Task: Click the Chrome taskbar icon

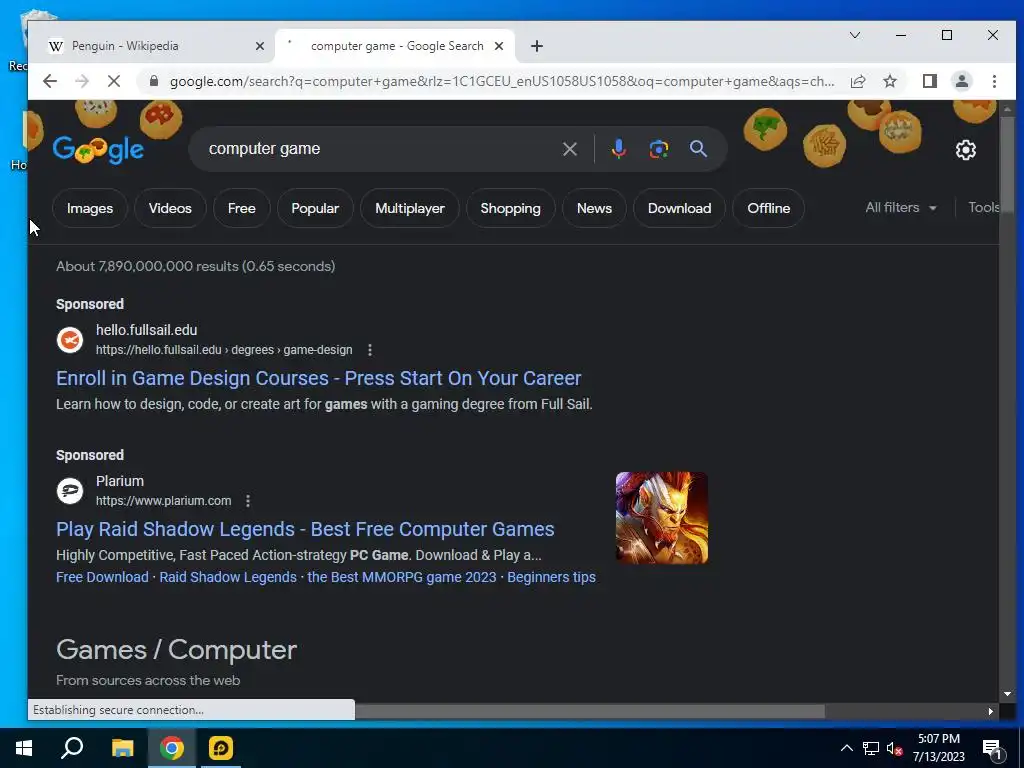Action: point(172,748)
